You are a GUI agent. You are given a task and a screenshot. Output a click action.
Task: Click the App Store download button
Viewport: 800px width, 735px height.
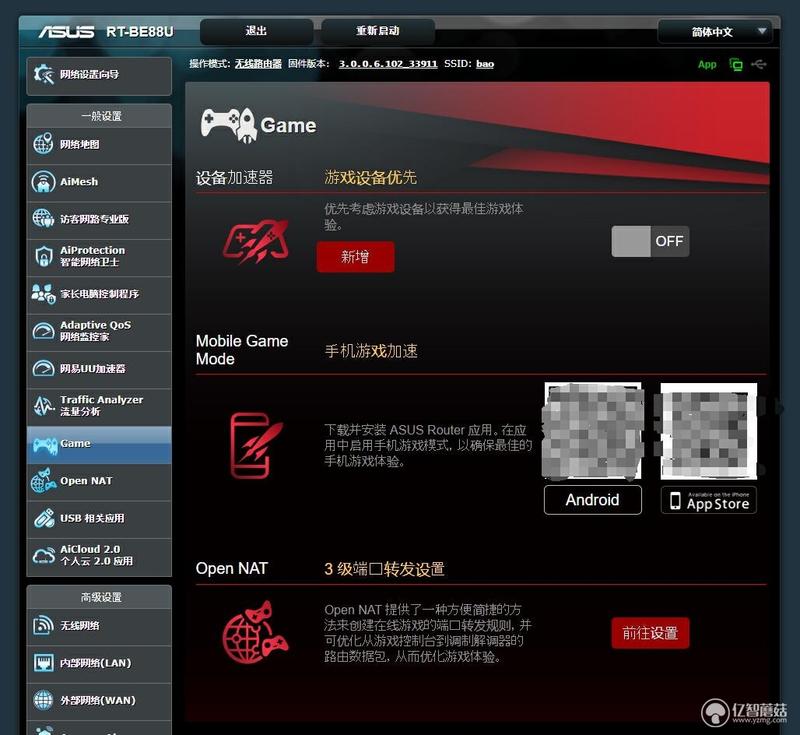(x=709, y=500)
